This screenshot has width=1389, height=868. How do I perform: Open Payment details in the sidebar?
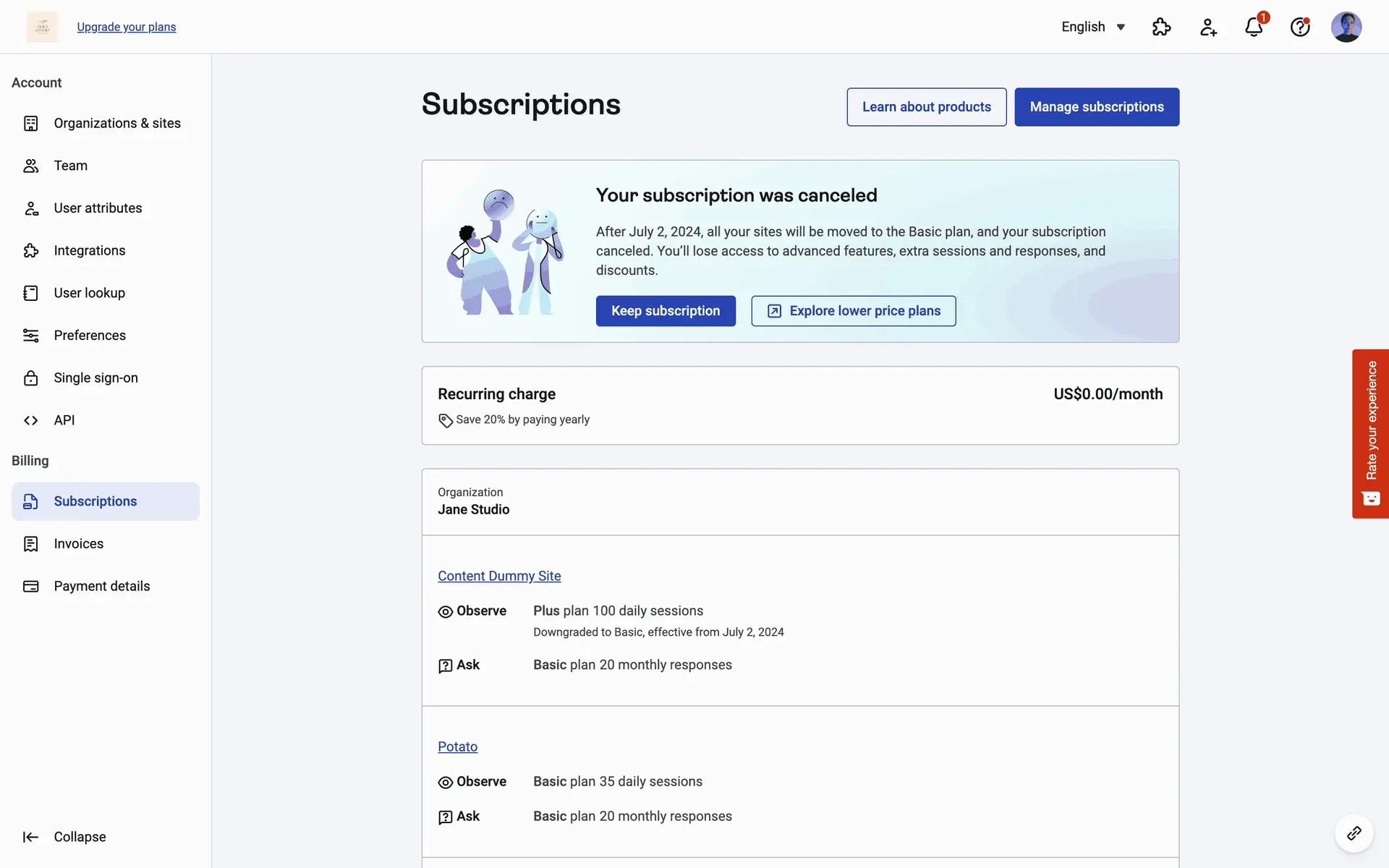point(101,586)
